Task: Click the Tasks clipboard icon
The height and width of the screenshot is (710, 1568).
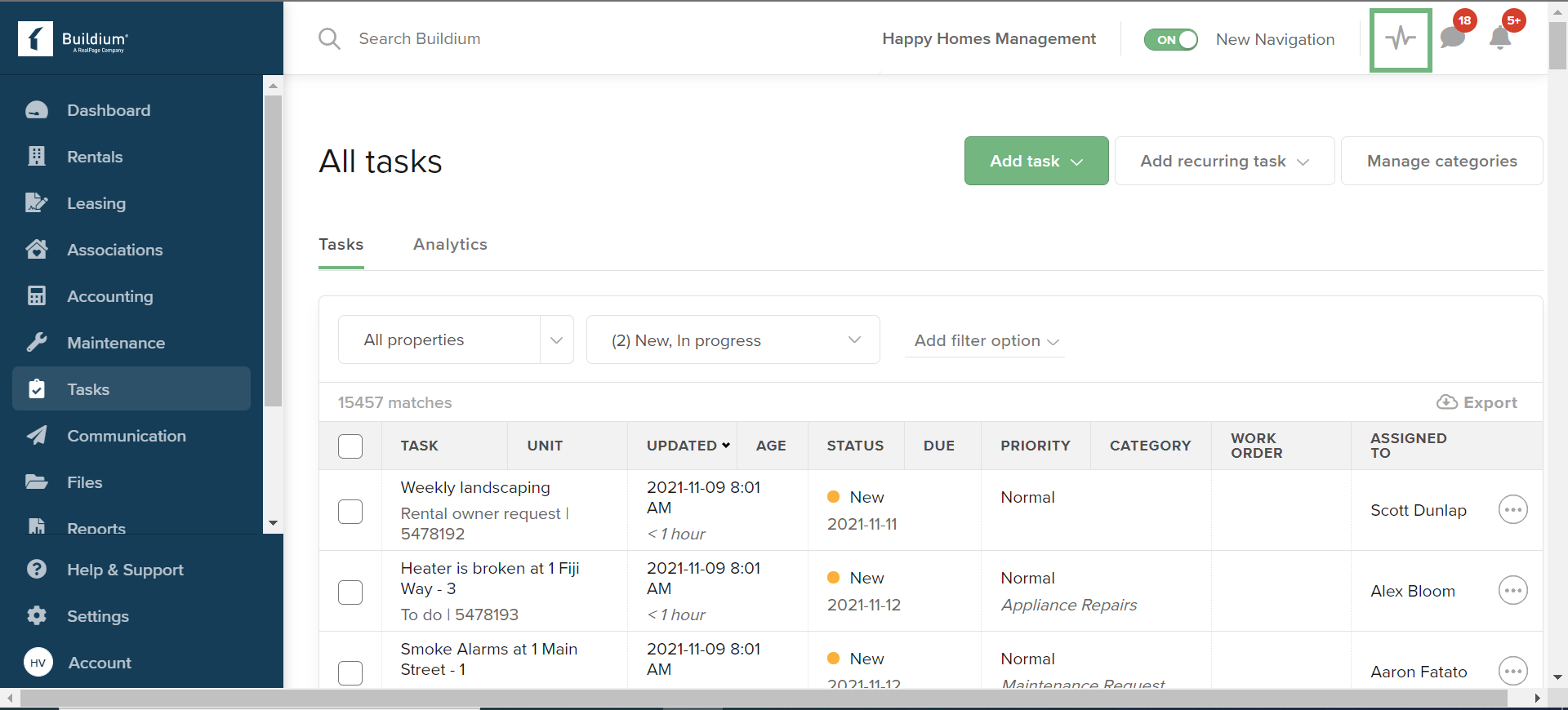Action: [37, 389]
